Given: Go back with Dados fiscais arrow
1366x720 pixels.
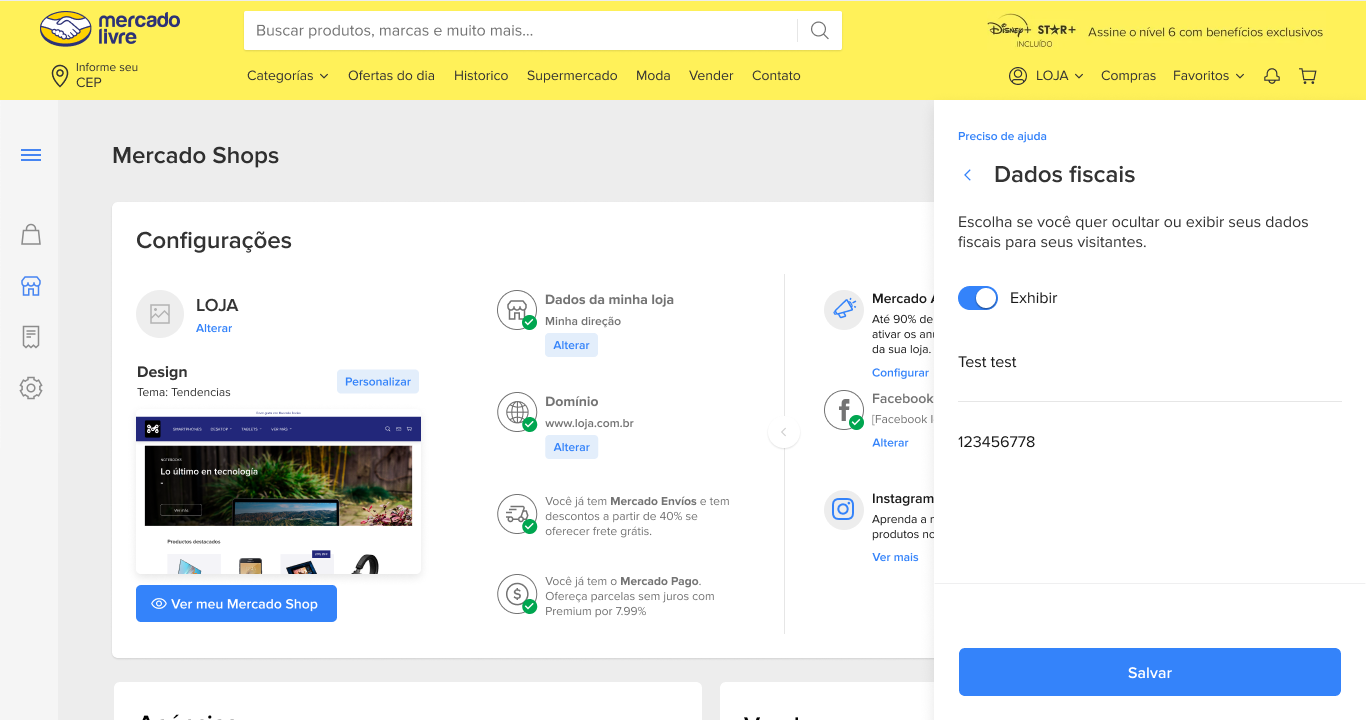Looking at the screenshot, I should tap(967, 175).
